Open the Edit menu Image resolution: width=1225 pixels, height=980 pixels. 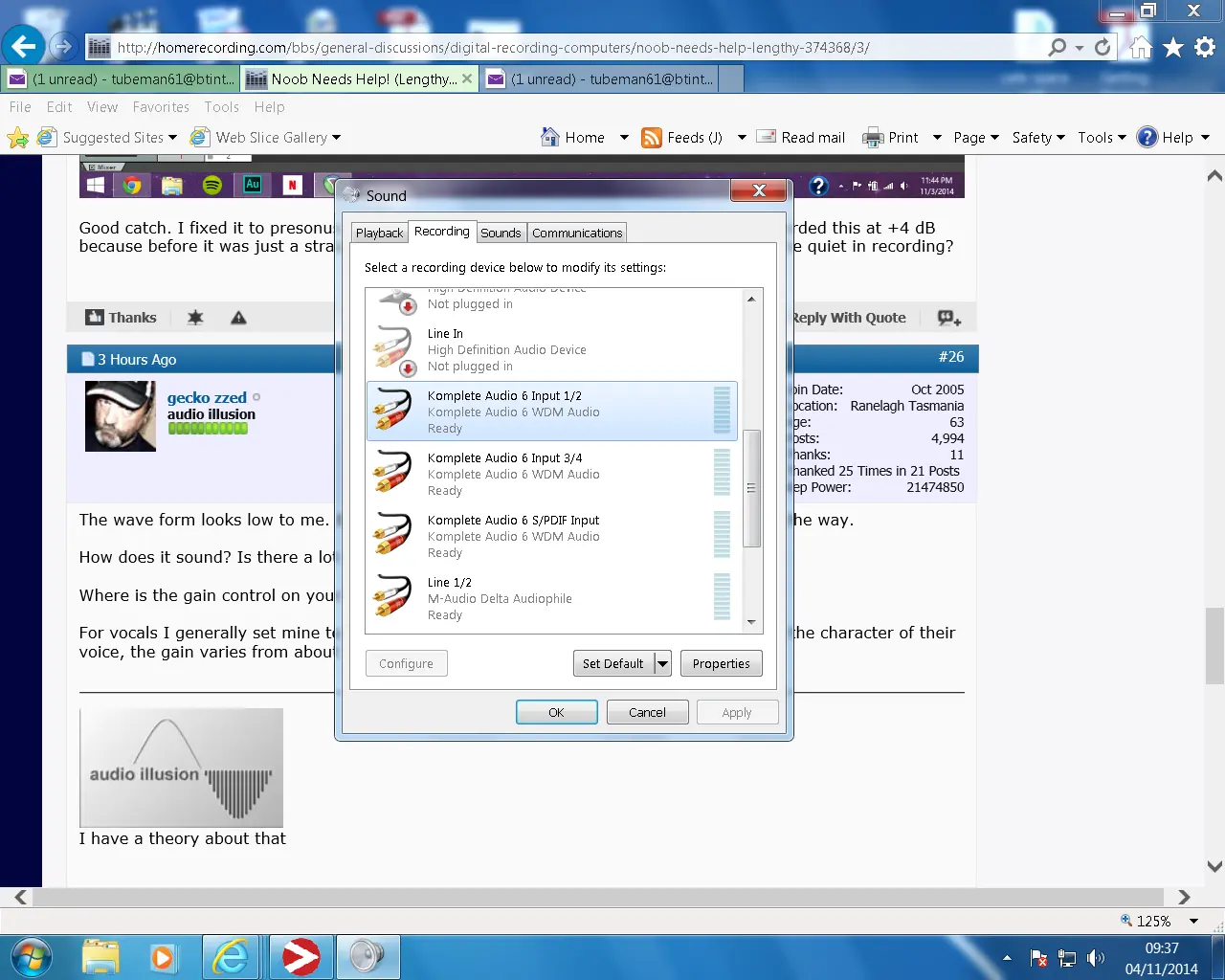point(59,107)
